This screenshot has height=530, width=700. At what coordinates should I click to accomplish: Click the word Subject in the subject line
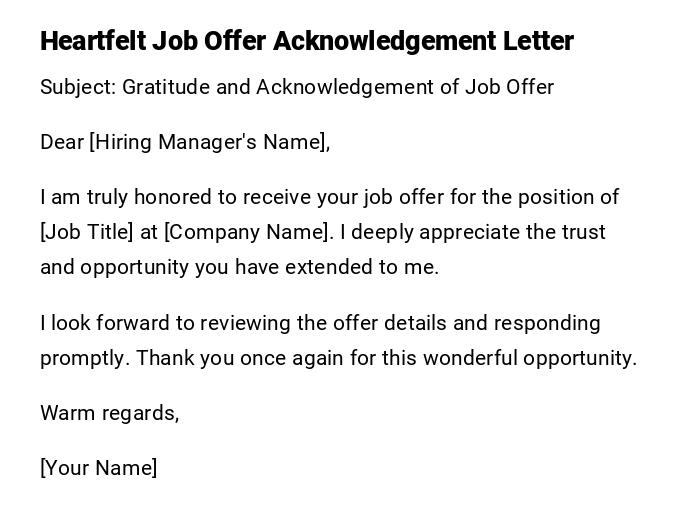(77, 87)
